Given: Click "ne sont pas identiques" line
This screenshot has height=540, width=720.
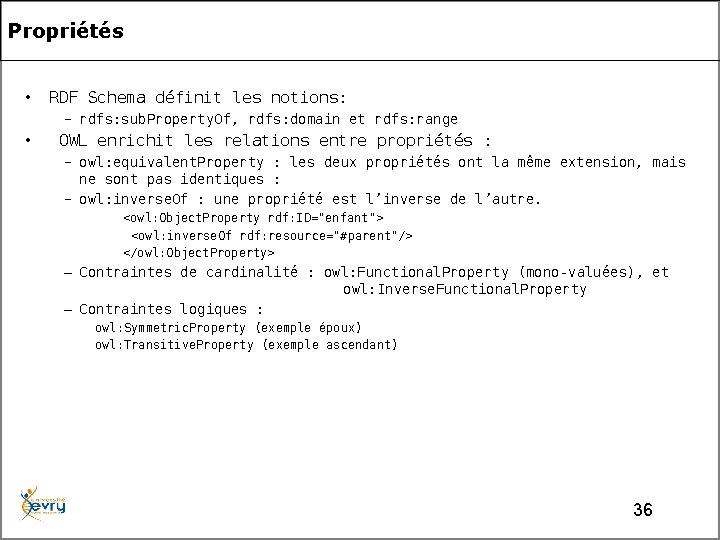Looking at the screenshot, I should pyautogui.click(x=179, y=180).
